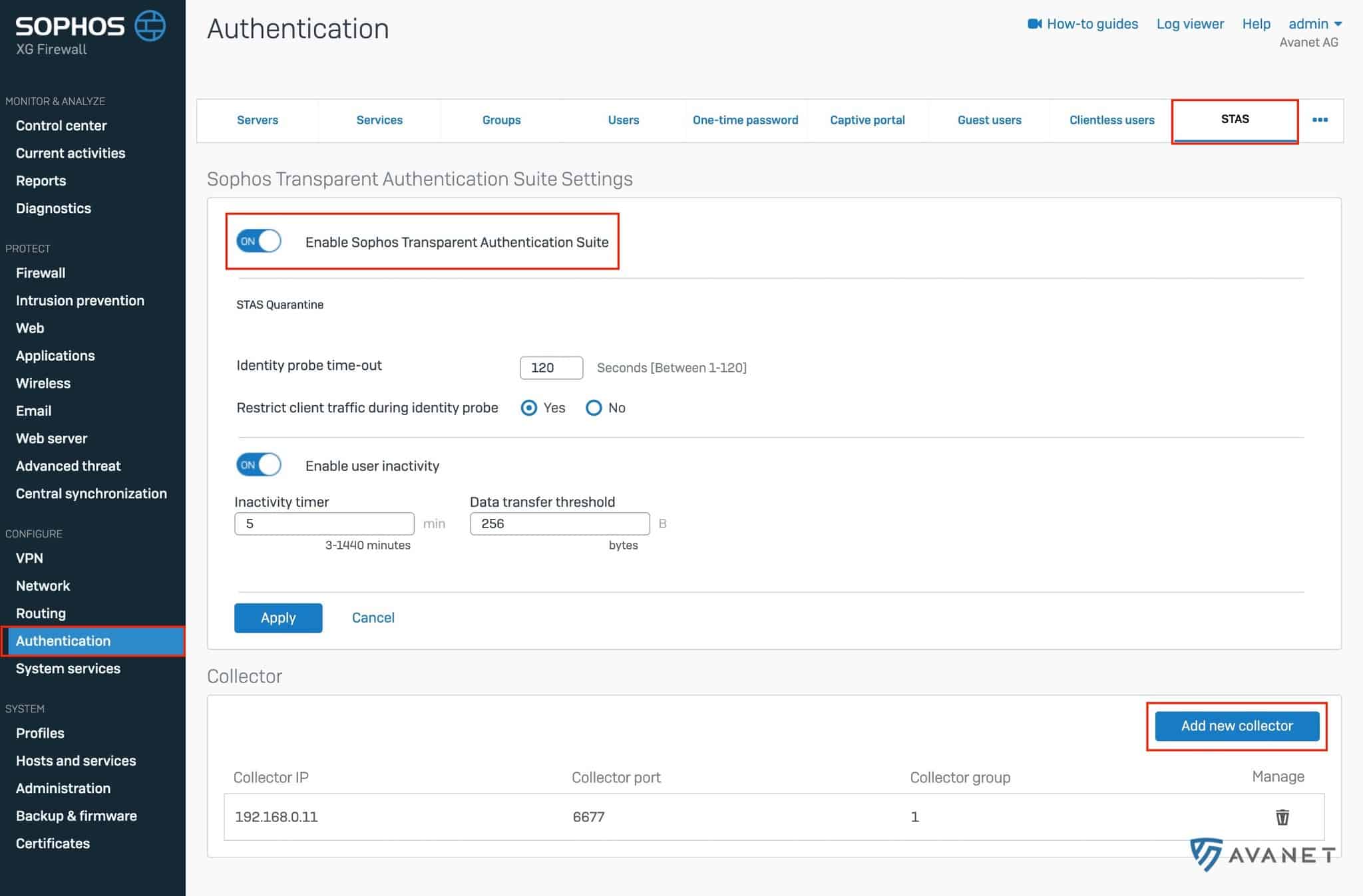Viewport: 1363px width, 896px height.
Task: Go to Administration in sidebar
Action: (63, 788)
